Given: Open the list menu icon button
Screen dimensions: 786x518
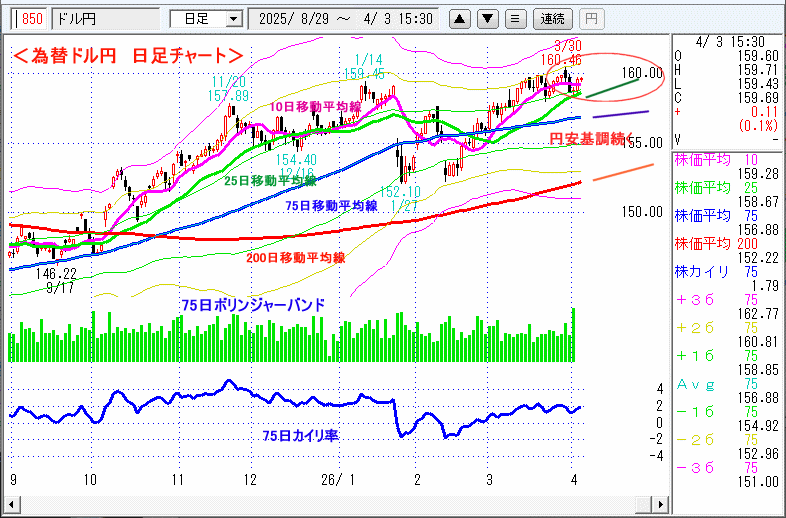Looking at the screenshot, I should click(515, 19).
